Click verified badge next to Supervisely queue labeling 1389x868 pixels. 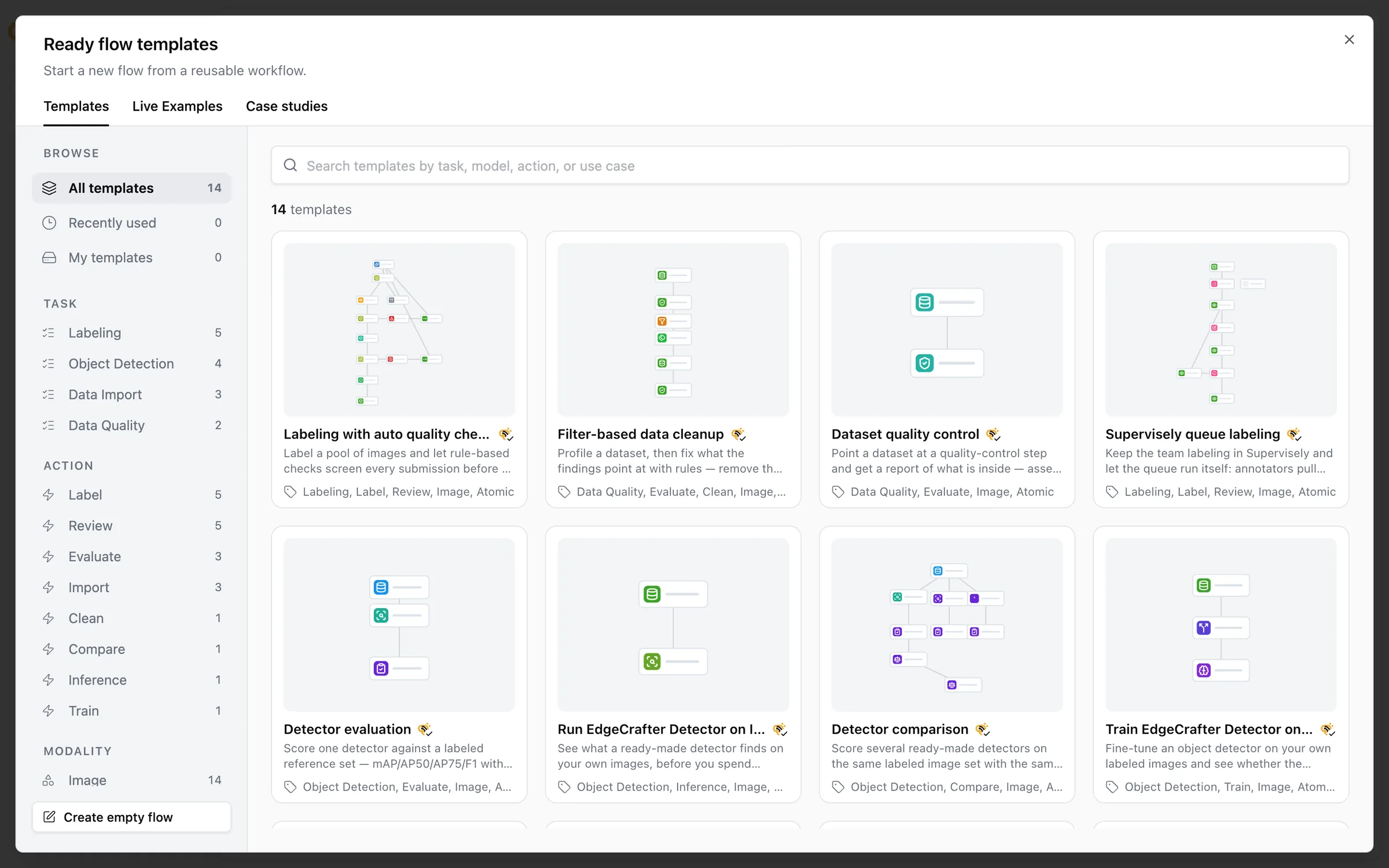pos(1295,434)
